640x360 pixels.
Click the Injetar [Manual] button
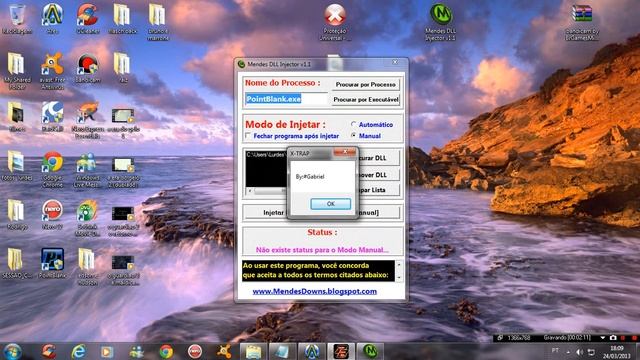[x=321, y=212]
